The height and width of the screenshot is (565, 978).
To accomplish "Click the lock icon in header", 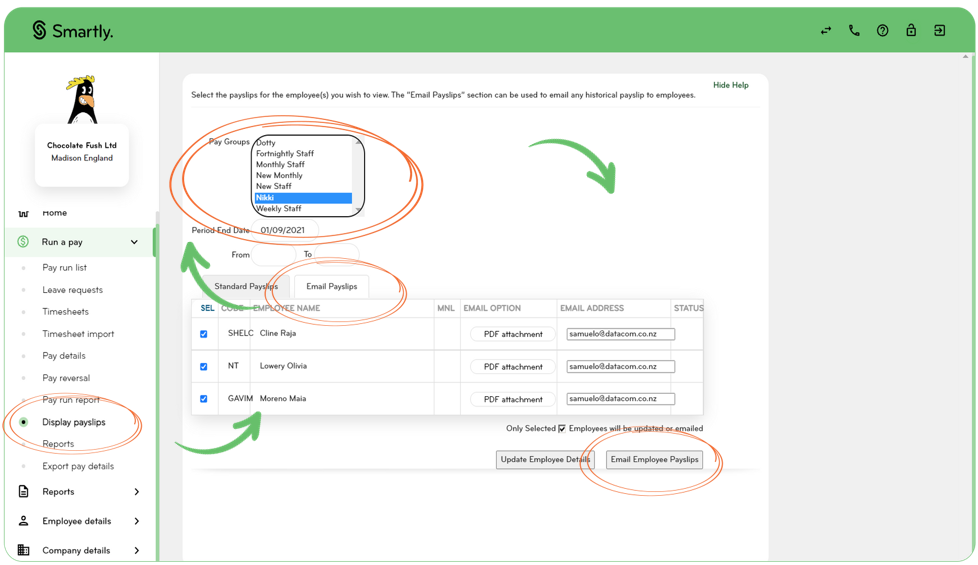I will (911, 30).
